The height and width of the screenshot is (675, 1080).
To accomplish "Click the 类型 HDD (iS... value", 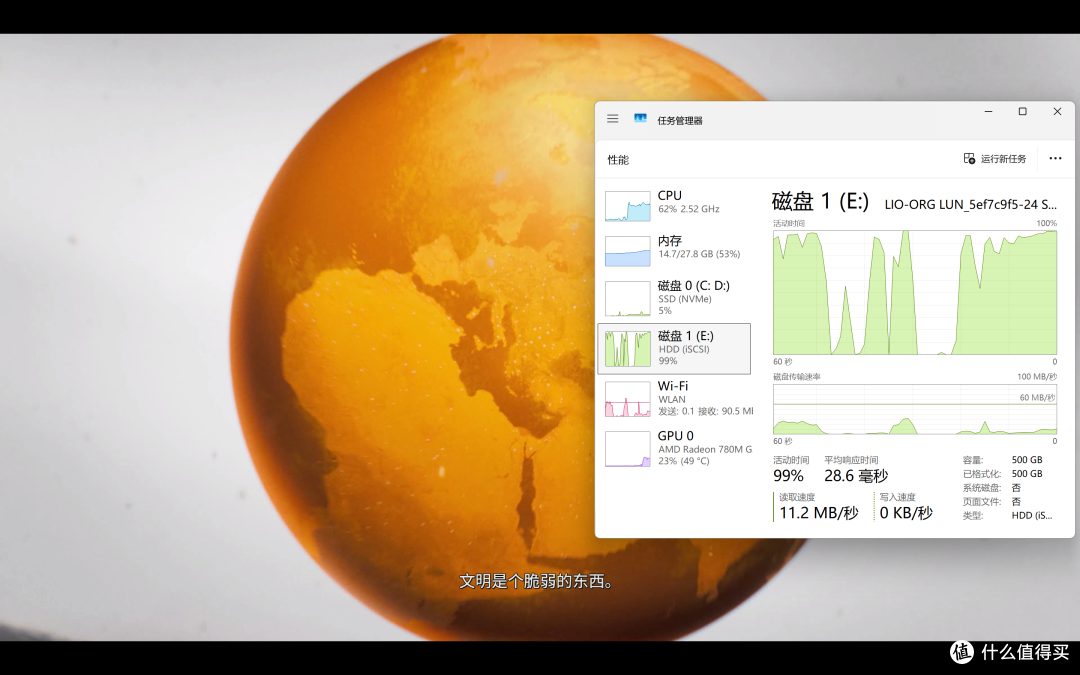I will pos(1032,515).
